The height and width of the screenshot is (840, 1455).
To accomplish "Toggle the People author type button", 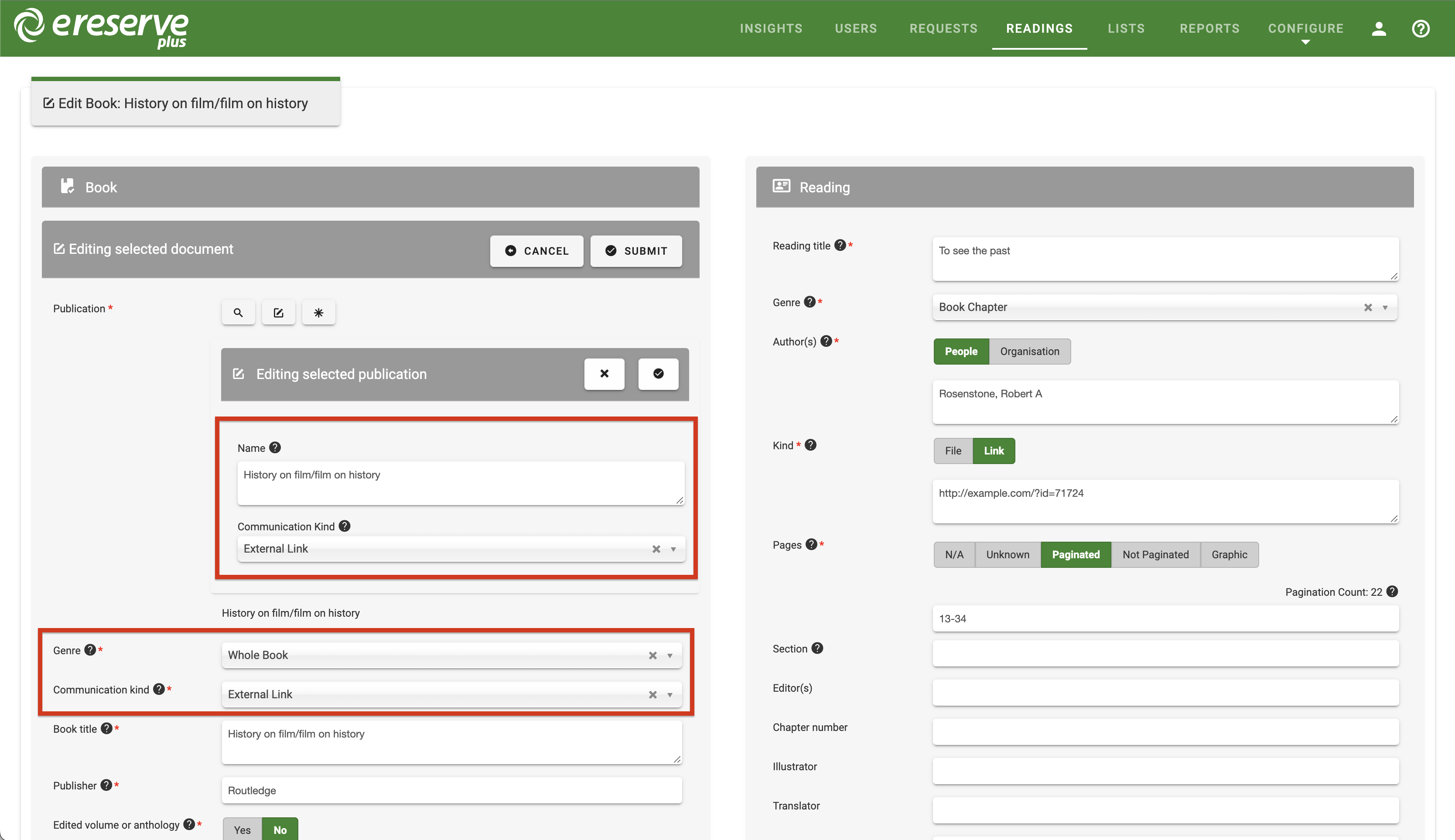I will click(x=960, y=351).
